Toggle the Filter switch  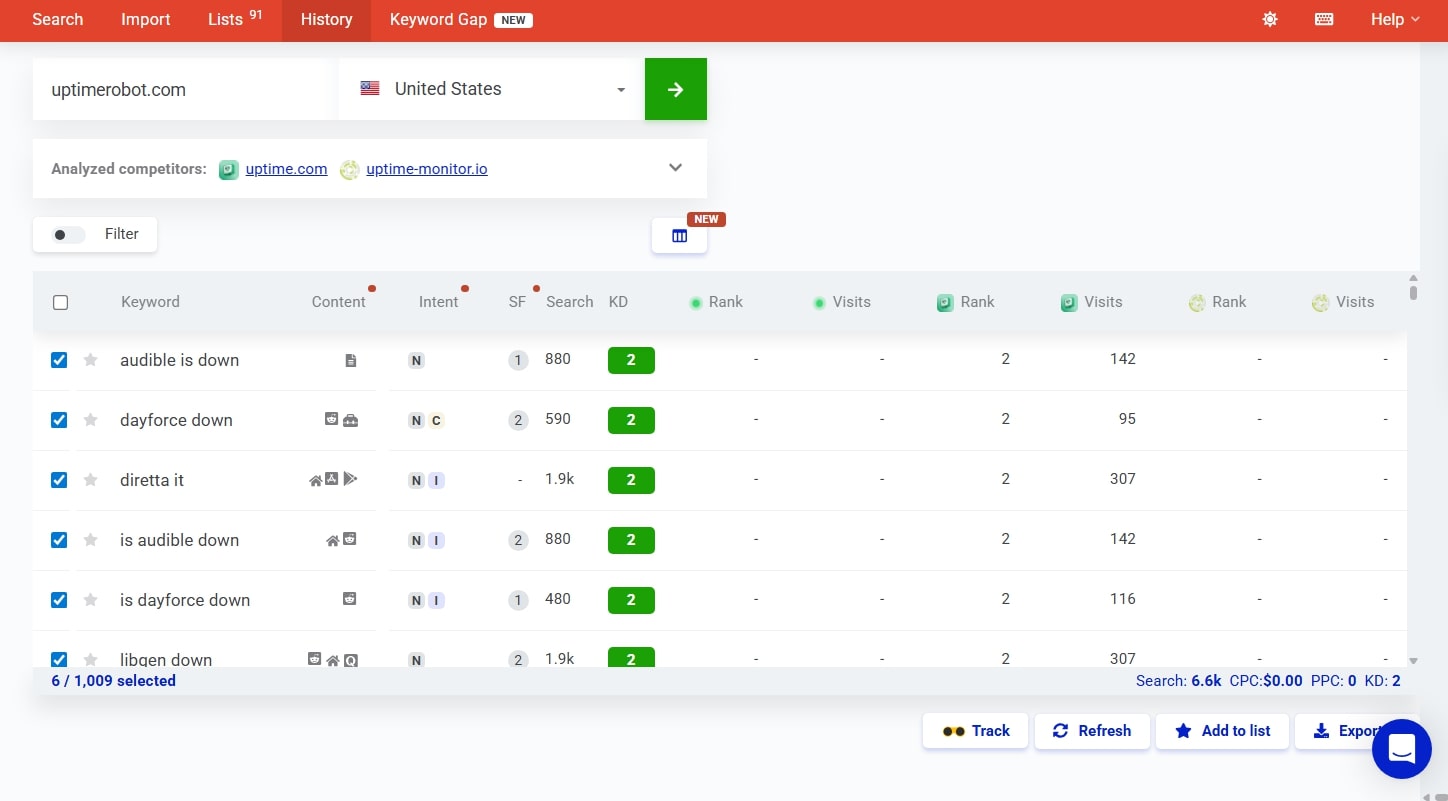pos(66,234)
